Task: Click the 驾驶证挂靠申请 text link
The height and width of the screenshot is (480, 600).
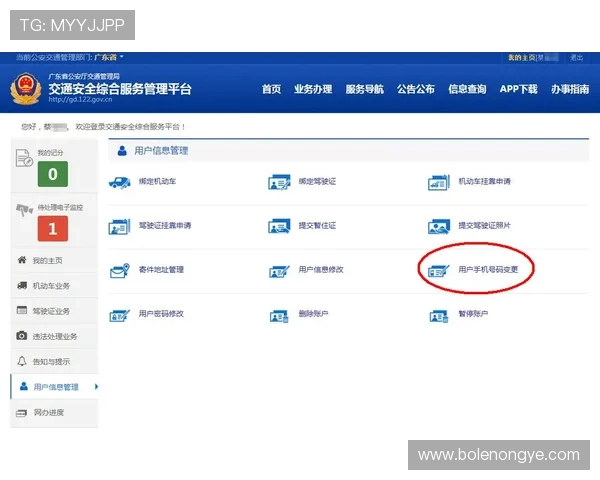Action: tap(165, 225)
